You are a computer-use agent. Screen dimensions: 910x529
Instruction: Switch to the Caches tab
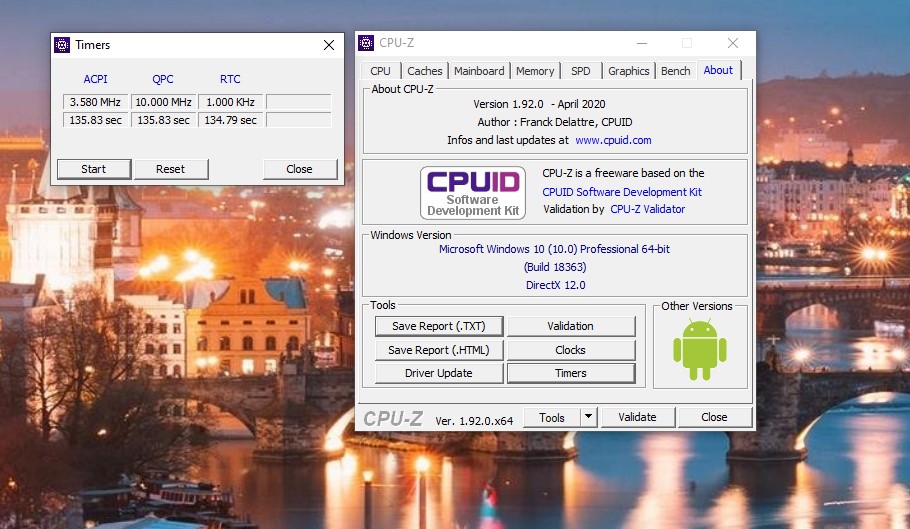pos(425,71)
